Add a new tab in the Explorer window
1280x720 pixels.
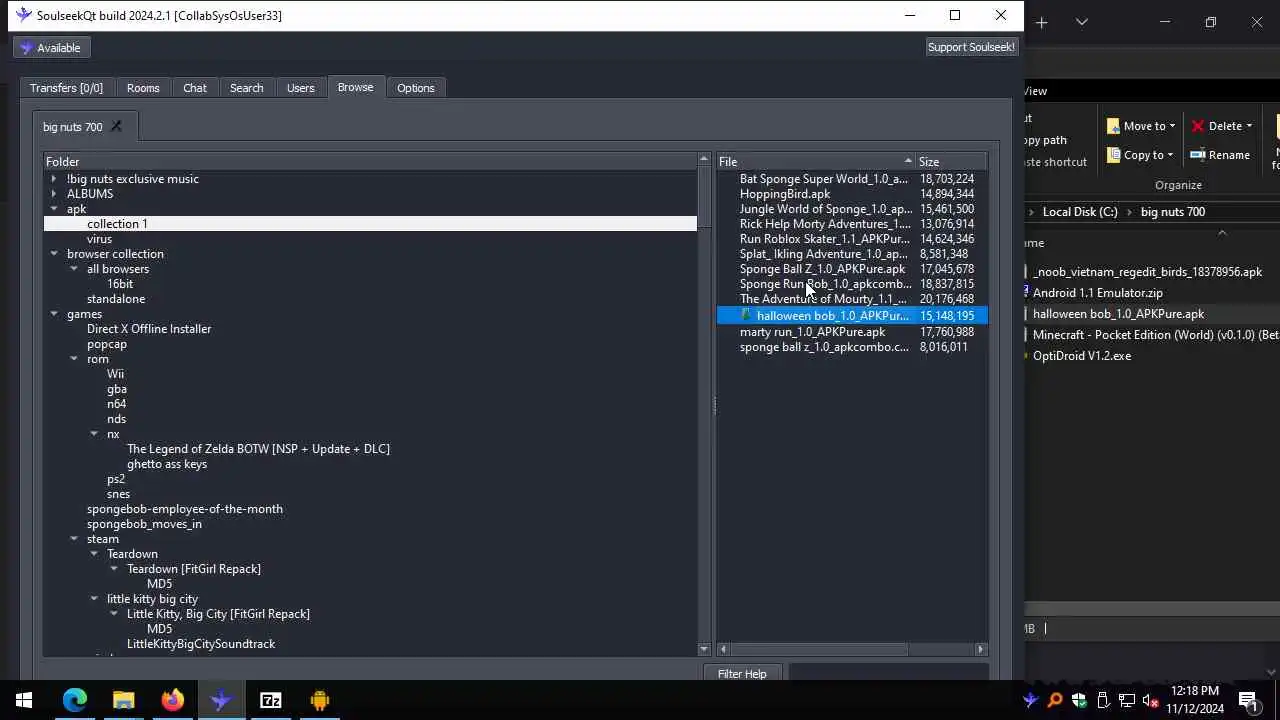click(x=1041, y=22)
